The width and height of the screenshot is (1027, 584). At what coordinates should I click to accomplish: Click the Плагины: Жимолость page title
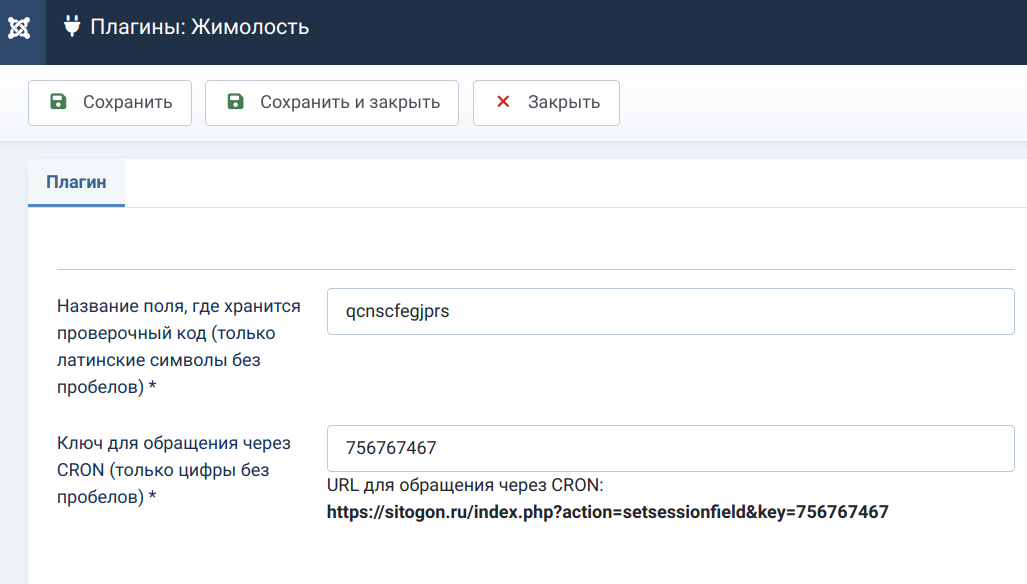pyautogui.click(x=200, y=27)
